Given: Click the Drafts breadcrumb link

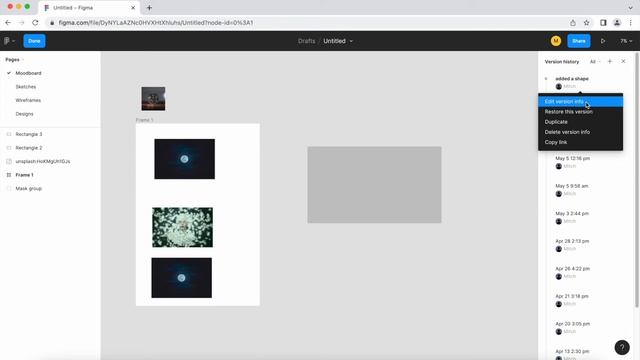Looking at the screenshot, I should 307,41.
